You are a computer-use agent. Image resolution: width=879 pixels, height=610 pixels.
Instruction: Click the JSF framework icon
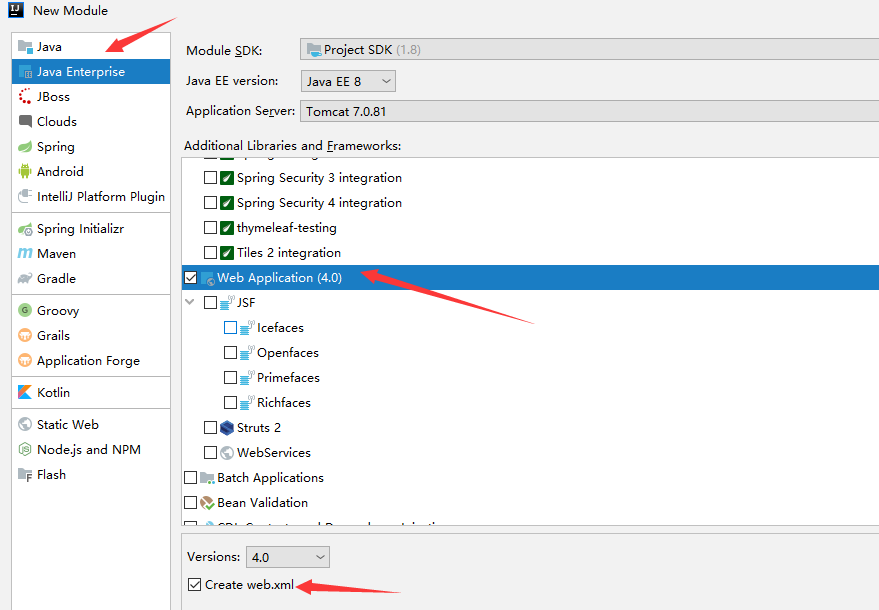click(226, 303)
